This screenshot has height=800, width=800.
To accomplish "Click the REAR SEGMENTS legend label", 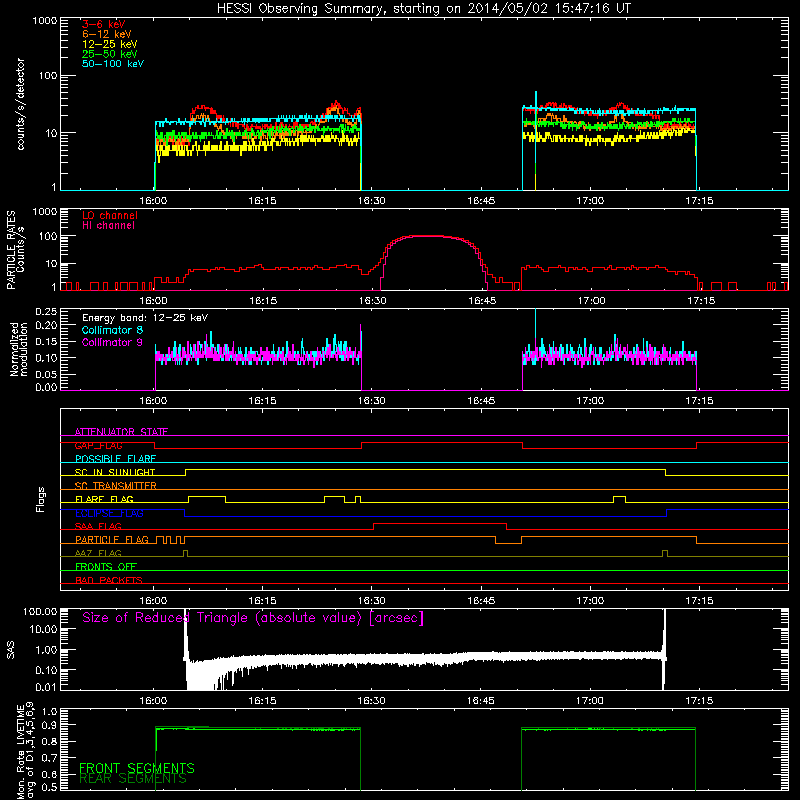I will pos(133,779).
